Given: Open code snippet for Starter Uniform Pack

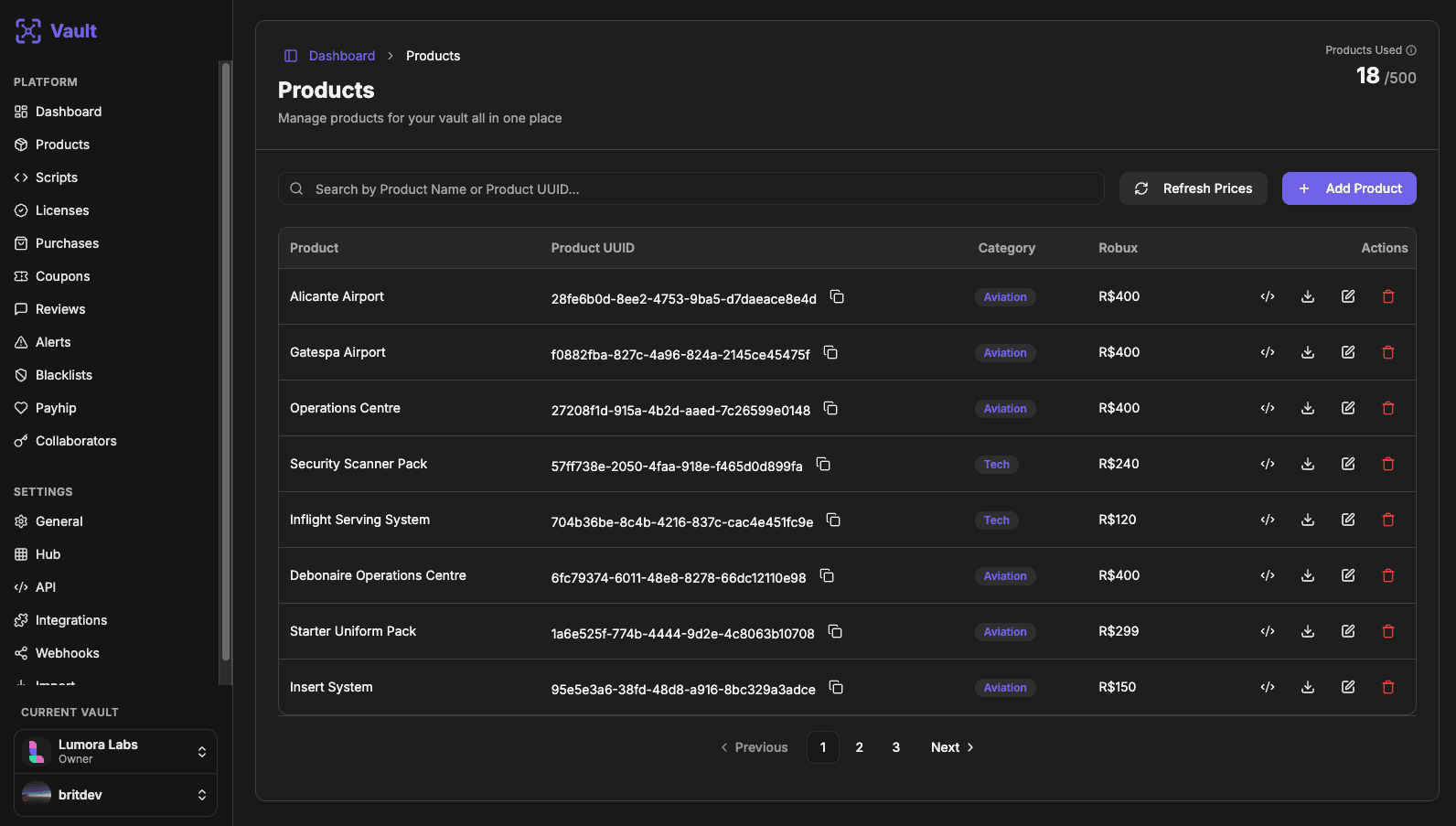Looking at the screenshot, I should click(1268, 631).
